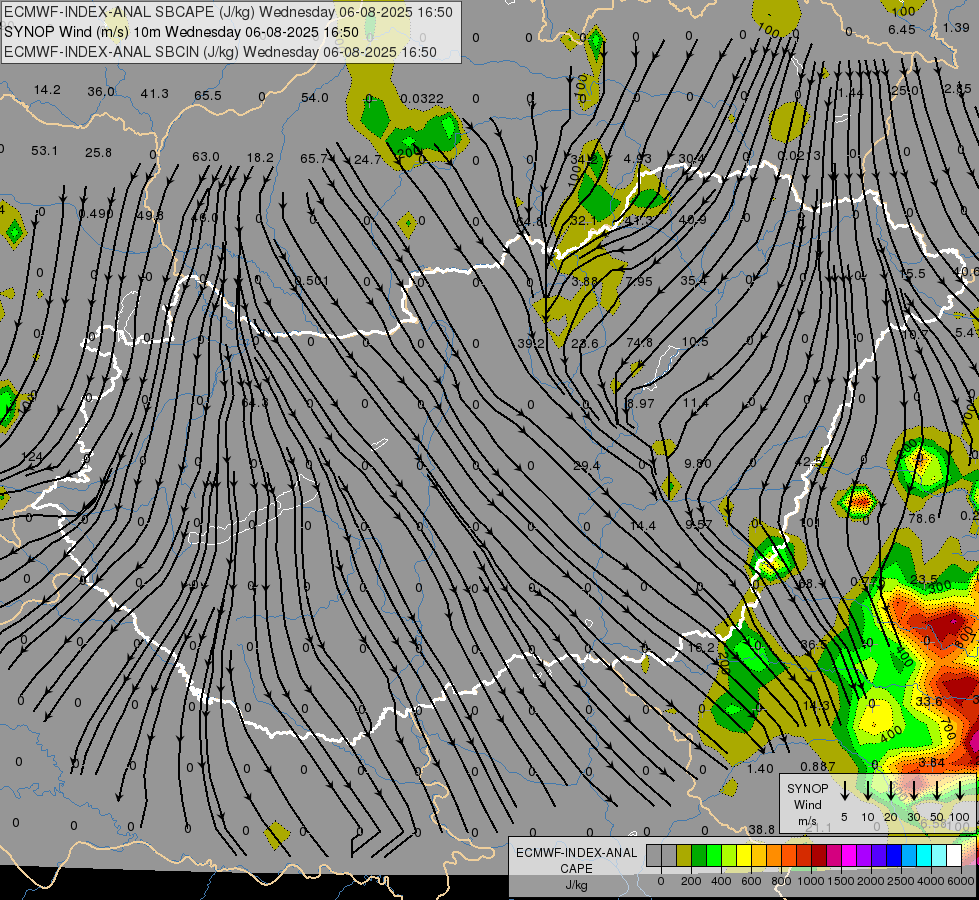Click the 20 m/s wind arrow in legend
Screen dimensions: 979x900
click(x=891, y=791)
